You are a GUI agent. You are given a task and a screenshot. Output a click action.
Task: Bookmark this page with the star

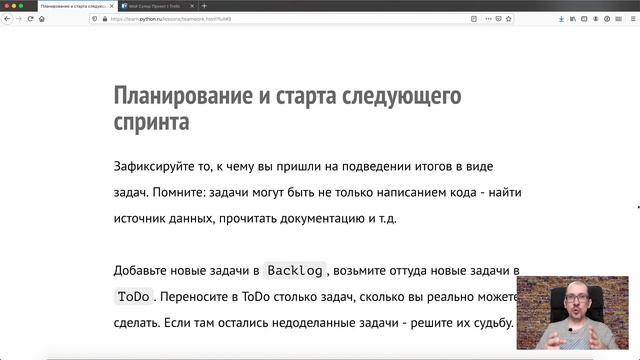[509, 19]
